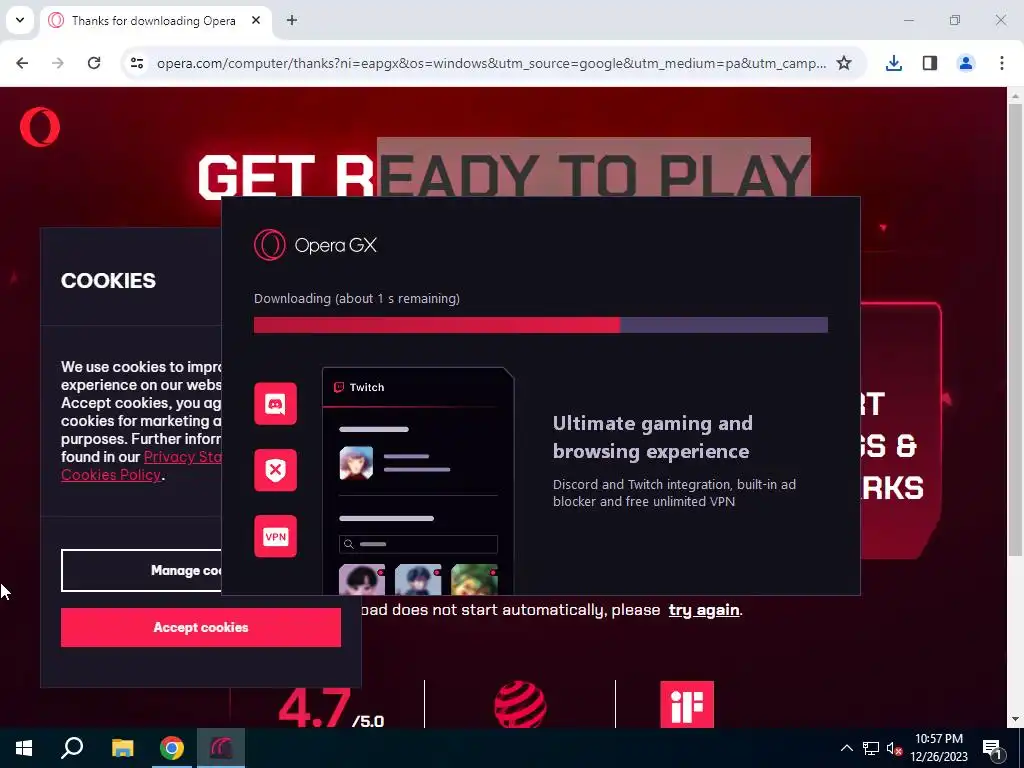1024x768 pixels.
Task: Switch to Chrome in the taskbar
Action: [172, 748]
